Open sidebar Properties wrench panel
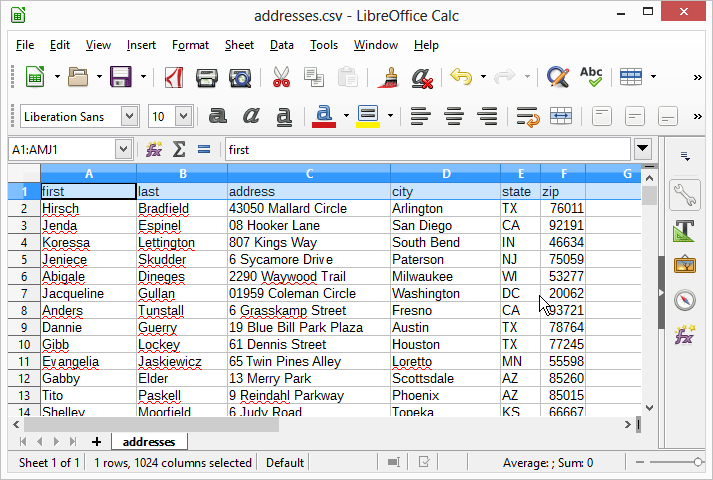Image resolution: width=713 pixels, height=480 pixels. pyautogui.click(x=684, y=195)
